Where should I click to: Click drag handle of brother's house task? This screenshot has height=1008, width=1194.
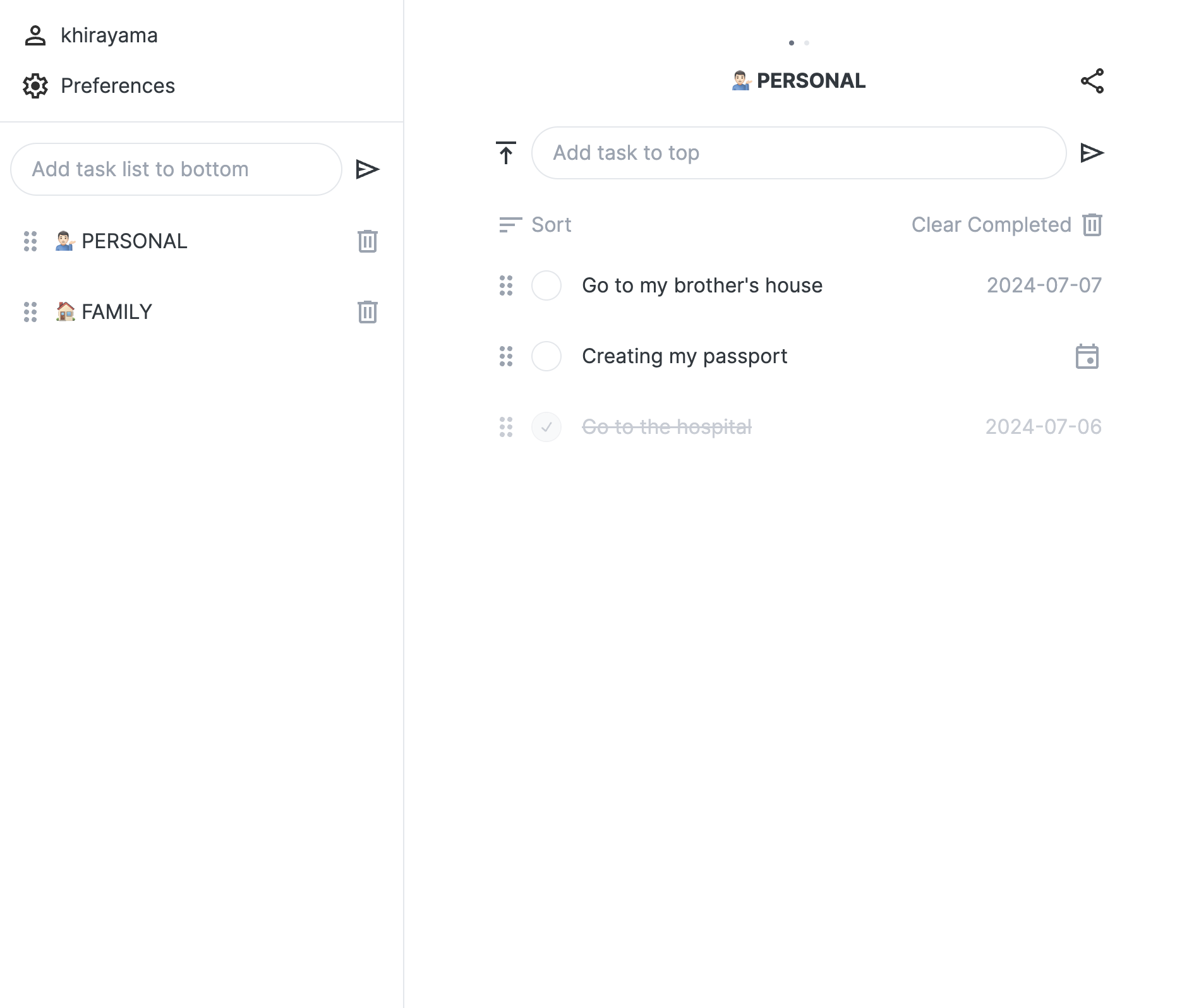coord(506,285)
